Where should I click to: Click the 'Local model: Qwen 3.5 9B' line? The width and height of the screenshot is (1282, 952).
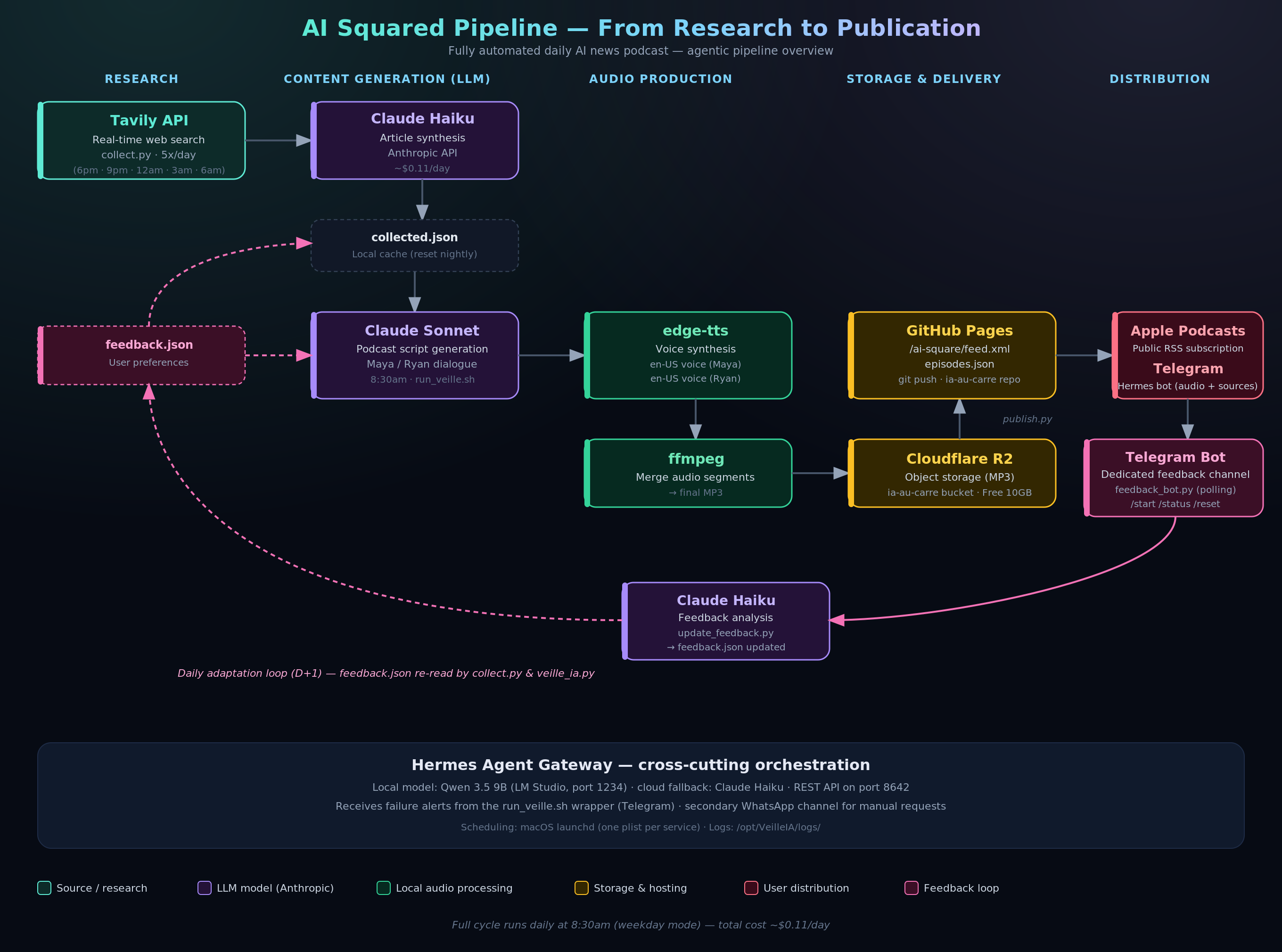[x=641, y=788]
